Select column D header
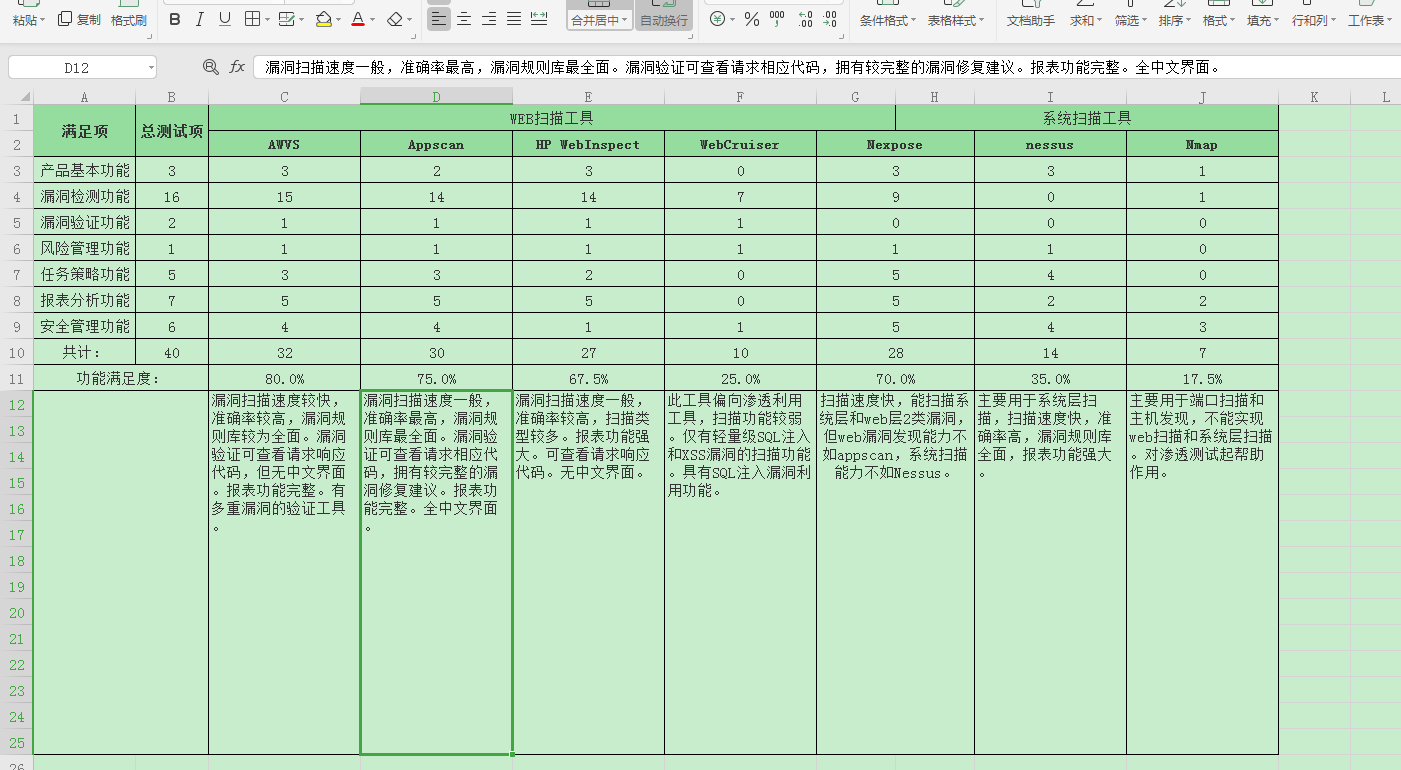This screenshot has height=770, width=1401. point(436,96)
